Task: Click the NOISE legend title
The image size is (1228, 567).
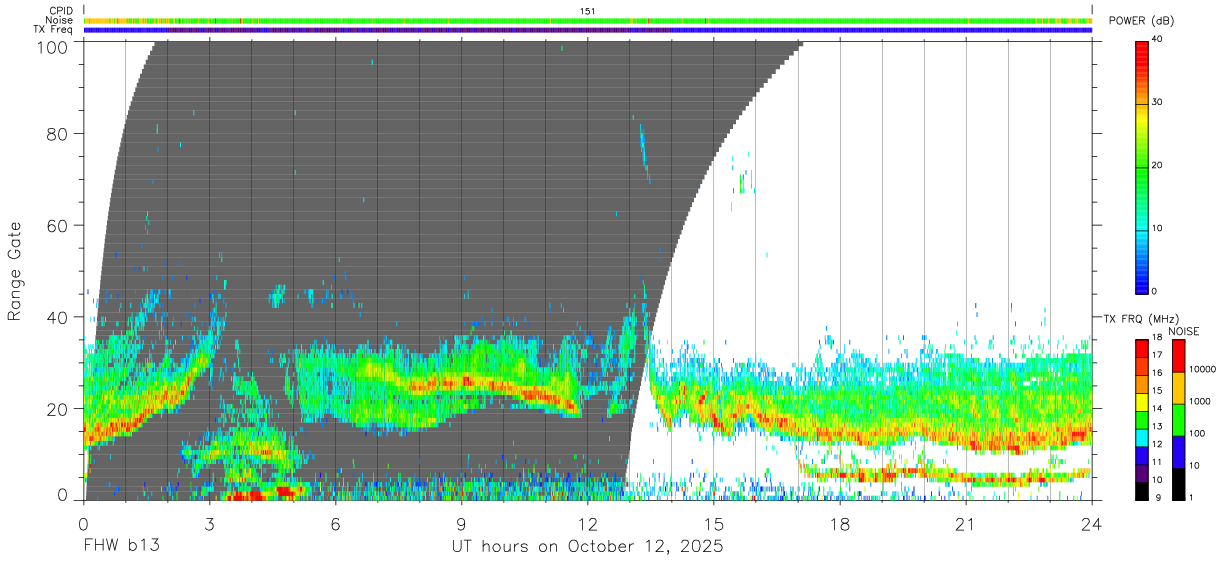Action: click(x=1183, y=331)
